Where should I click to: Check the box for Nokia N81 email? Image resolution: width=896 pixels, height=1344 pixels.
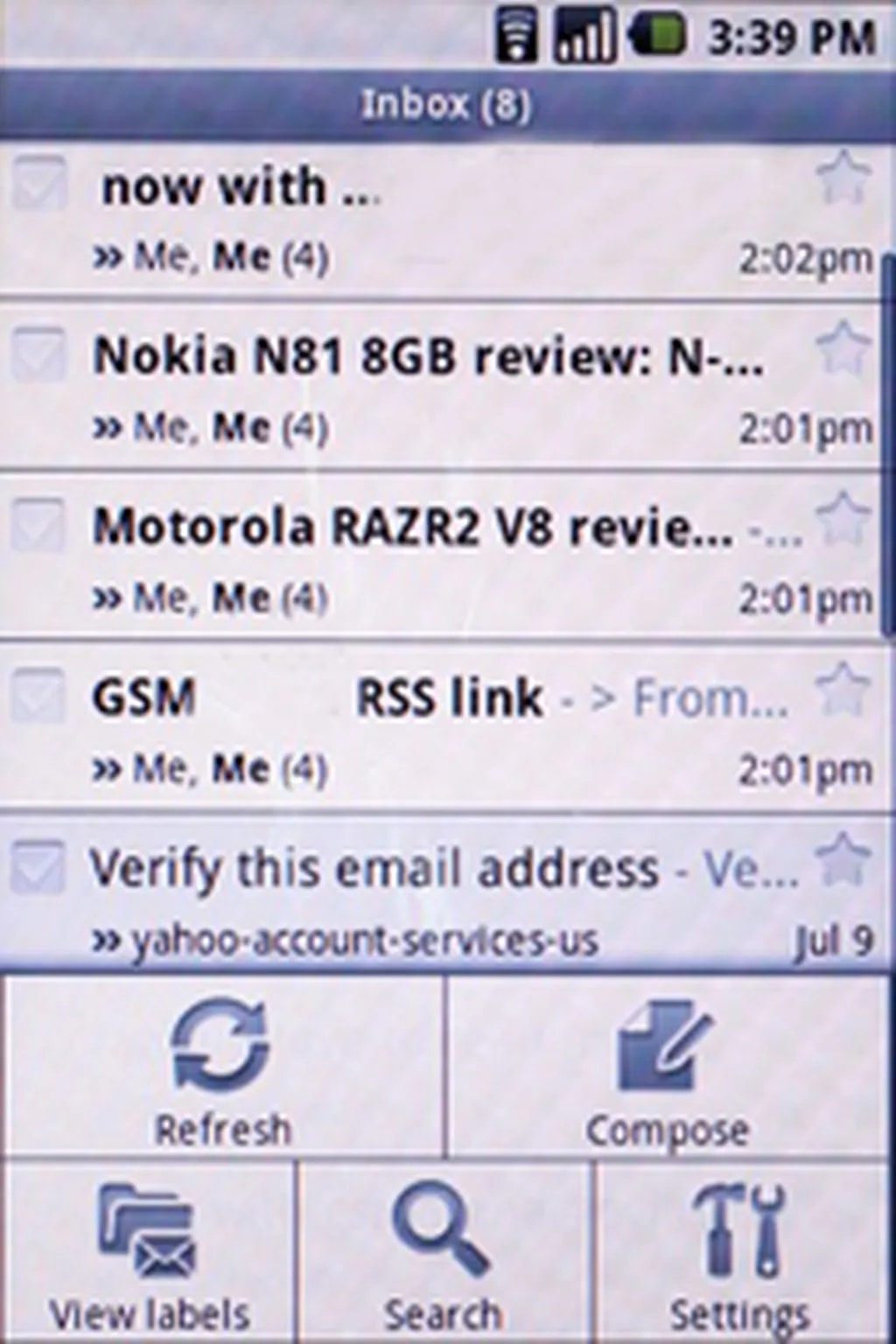pyautogui.click(x=38, y=354)
